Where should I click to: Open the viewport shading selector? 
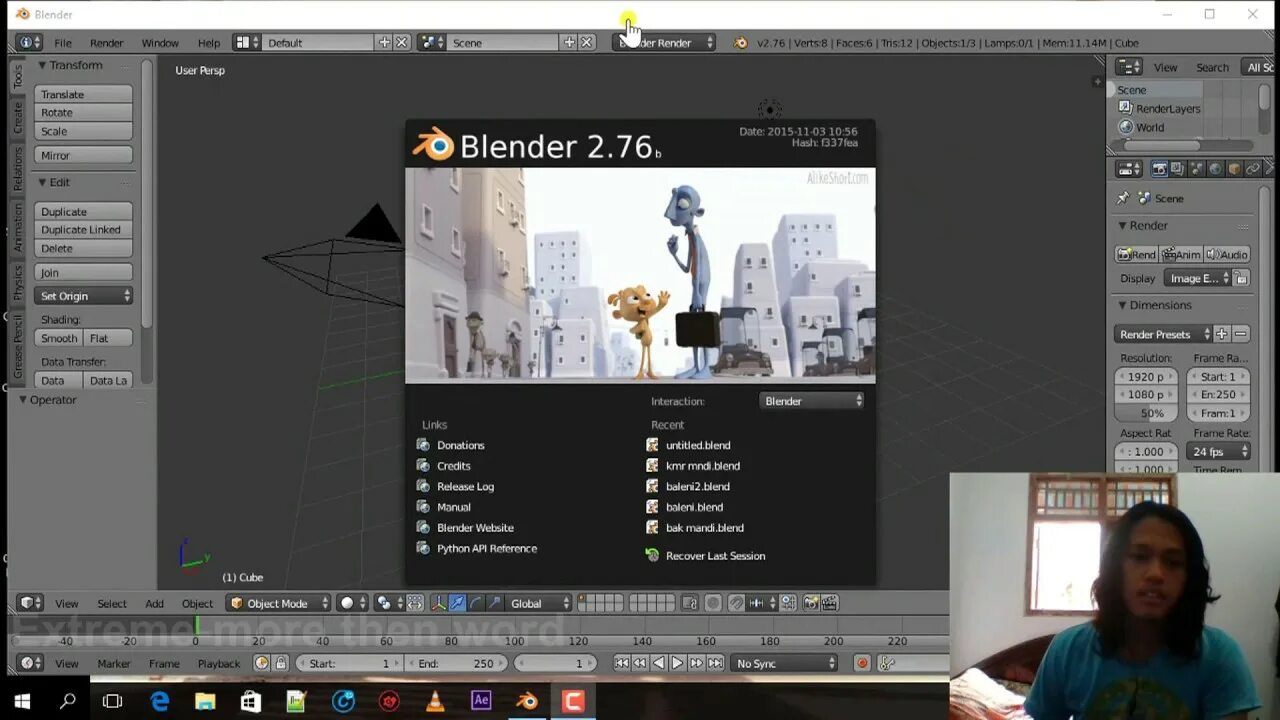[353, 603]
